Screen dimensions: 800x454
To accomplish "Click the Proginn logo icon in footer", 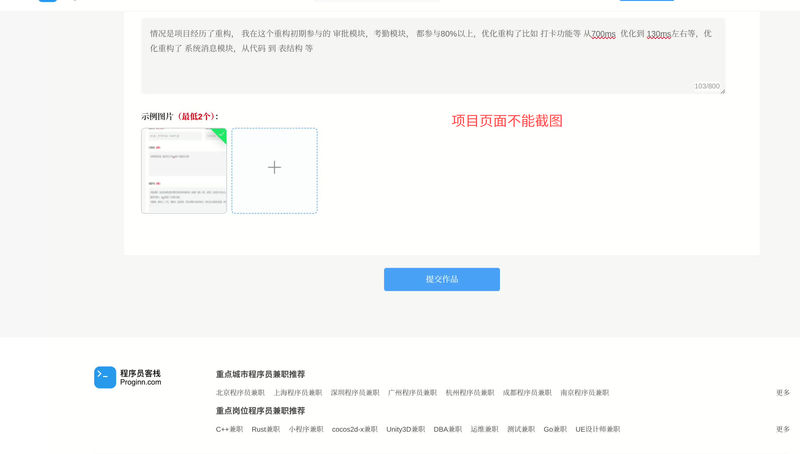I will point(105,377).
